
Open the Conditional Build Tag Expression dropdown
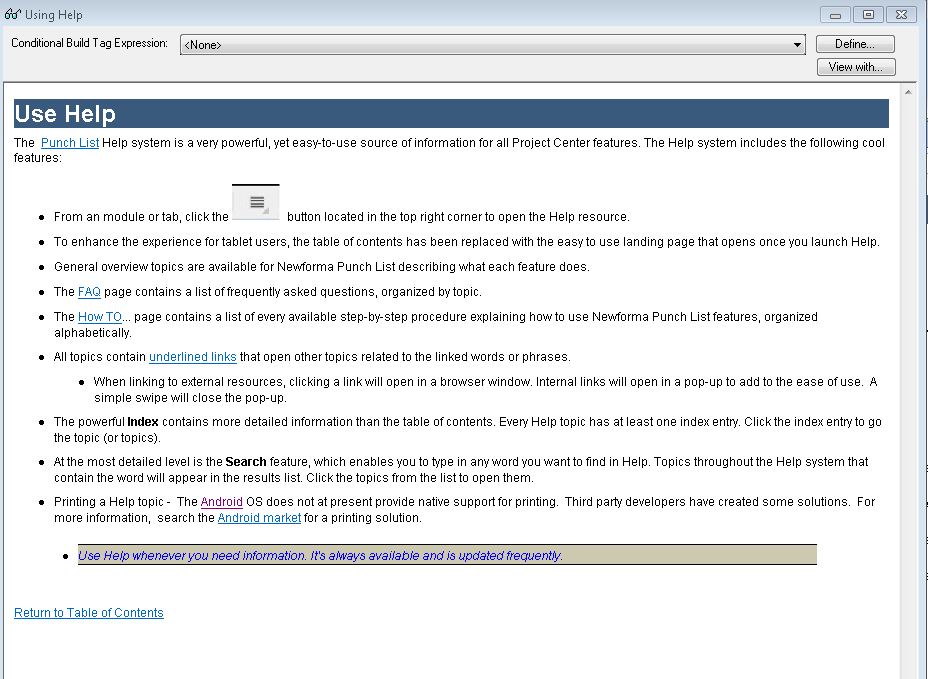(492, 44)
